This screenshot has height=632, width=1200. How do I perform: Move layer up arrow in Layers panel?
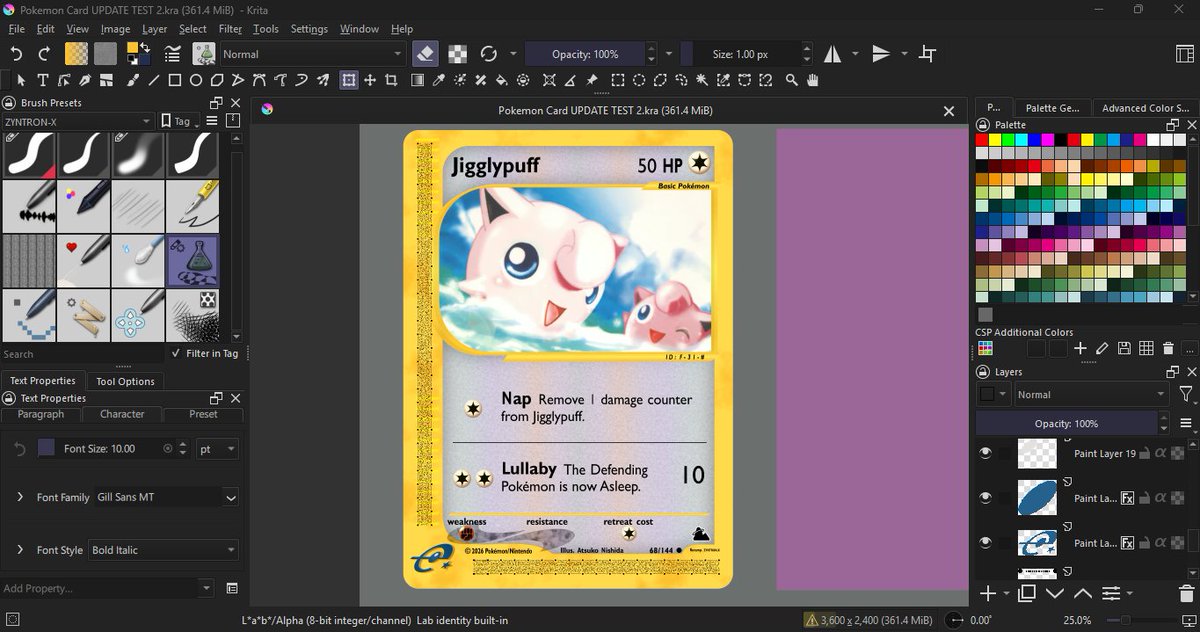pyautogui.click(x=1083, y=593)
